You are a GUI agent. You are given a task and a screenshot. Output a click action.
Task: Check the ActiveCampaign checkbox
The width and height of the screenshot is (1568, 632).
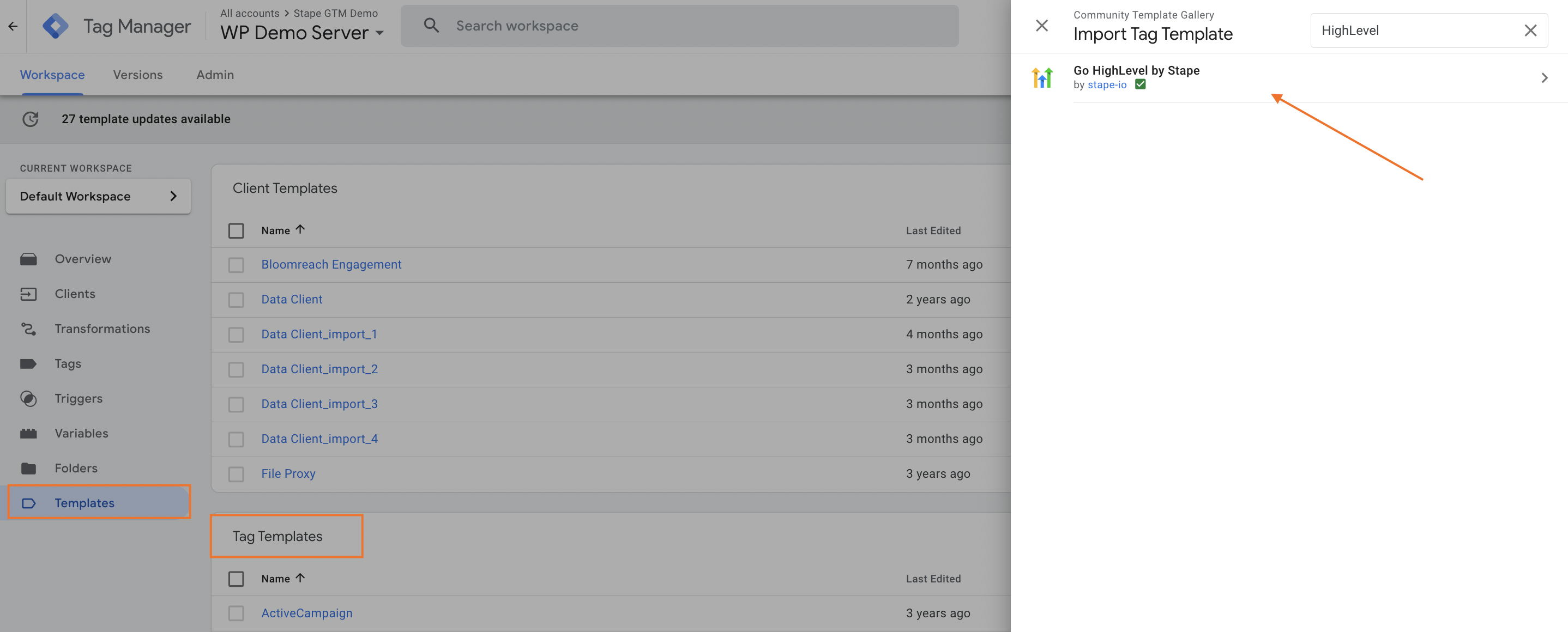(x=236, y=613)
